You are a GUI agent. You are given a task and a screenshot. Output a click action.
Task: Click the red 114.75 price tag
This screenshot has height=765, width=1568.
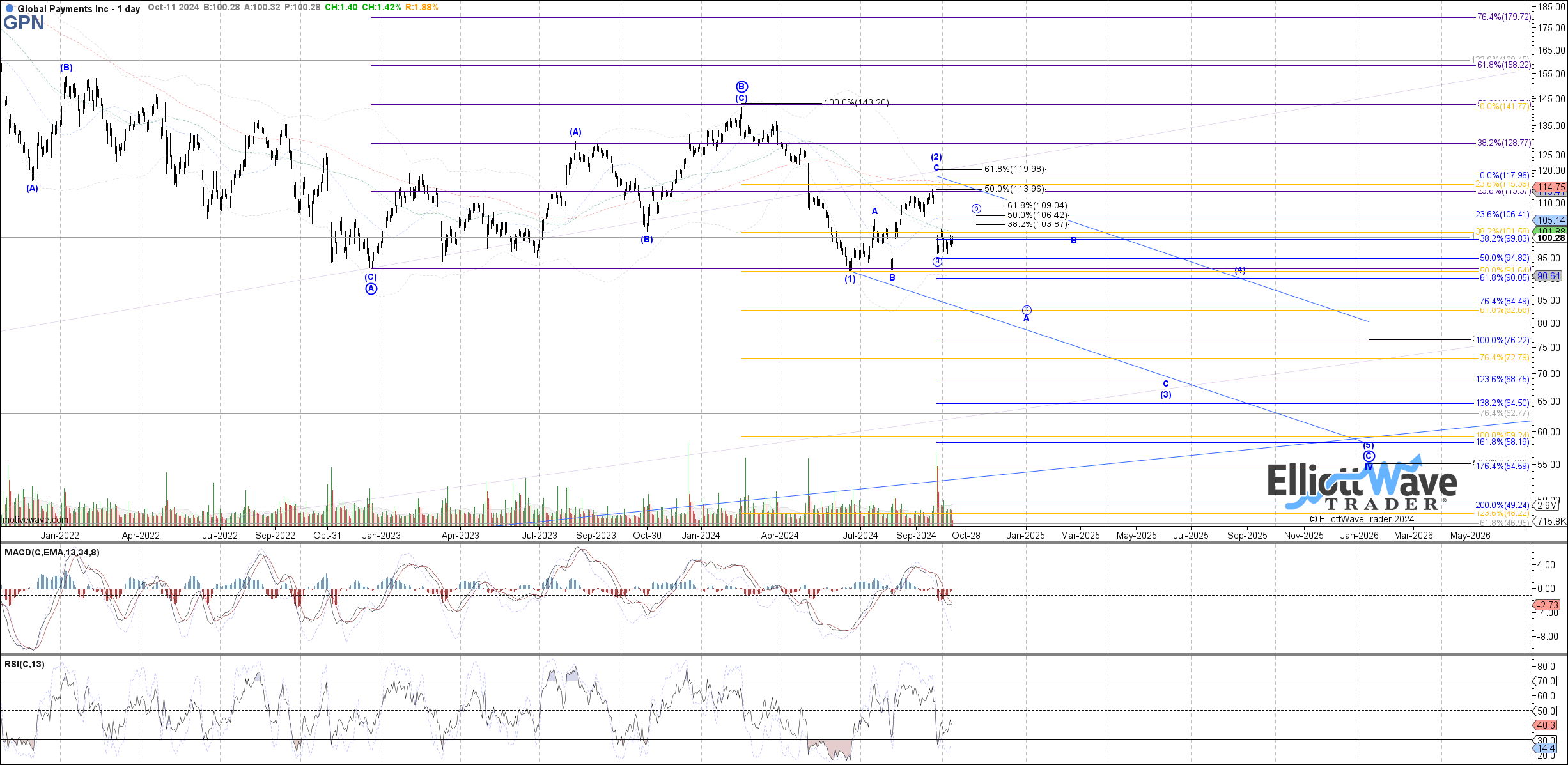coord(1551,187)
